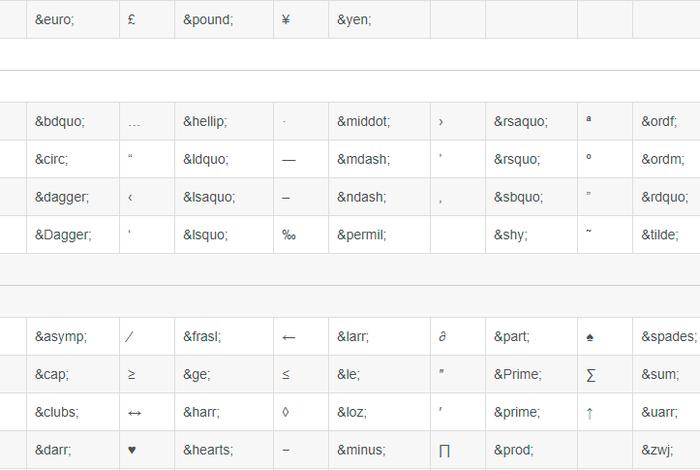Click the greater-than-or-equal symbol

point(132,375)
